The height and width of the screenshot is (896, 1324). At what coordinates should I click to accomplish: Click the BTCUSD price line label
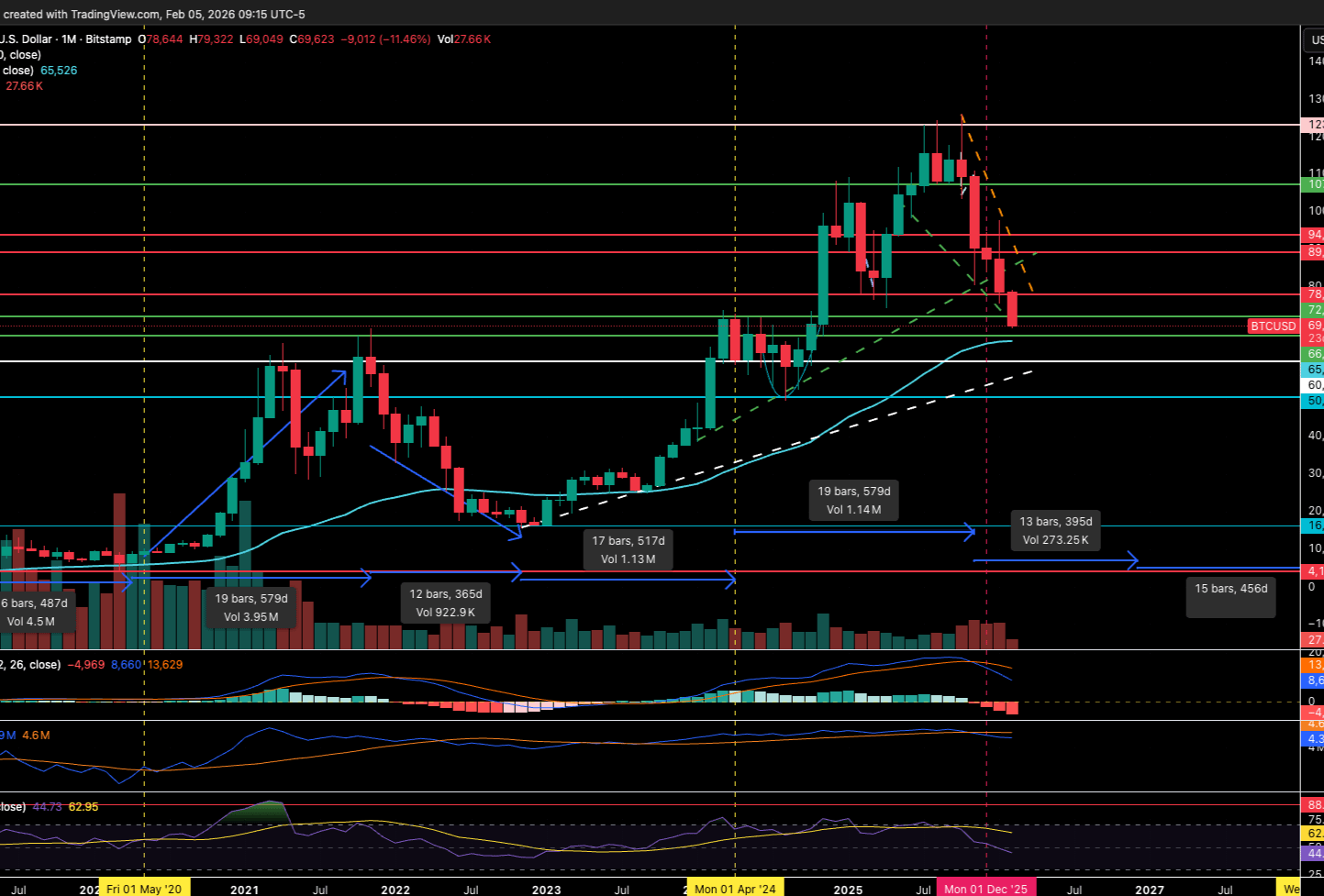pos(1274,326)
